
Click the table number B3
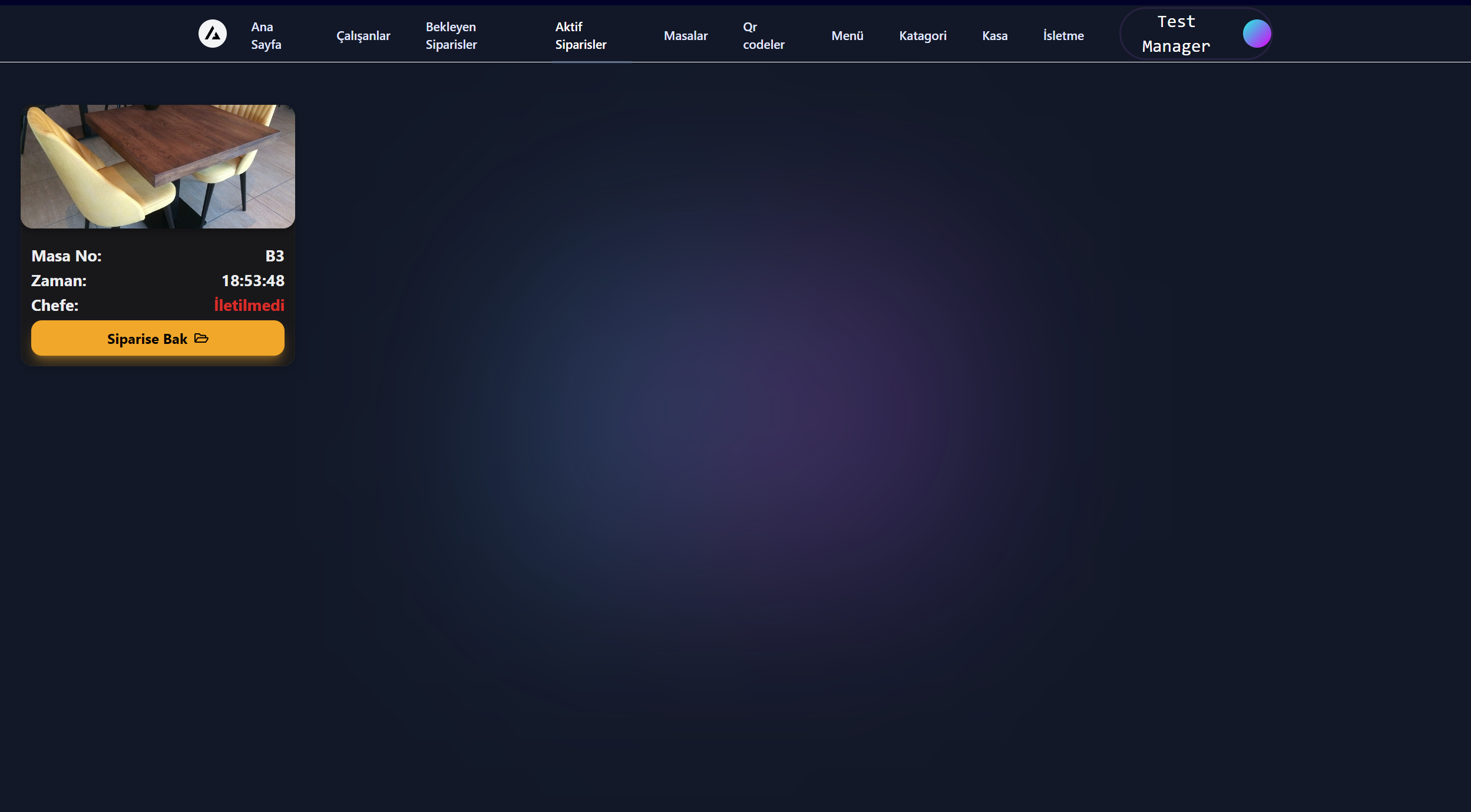coord(275,256)
